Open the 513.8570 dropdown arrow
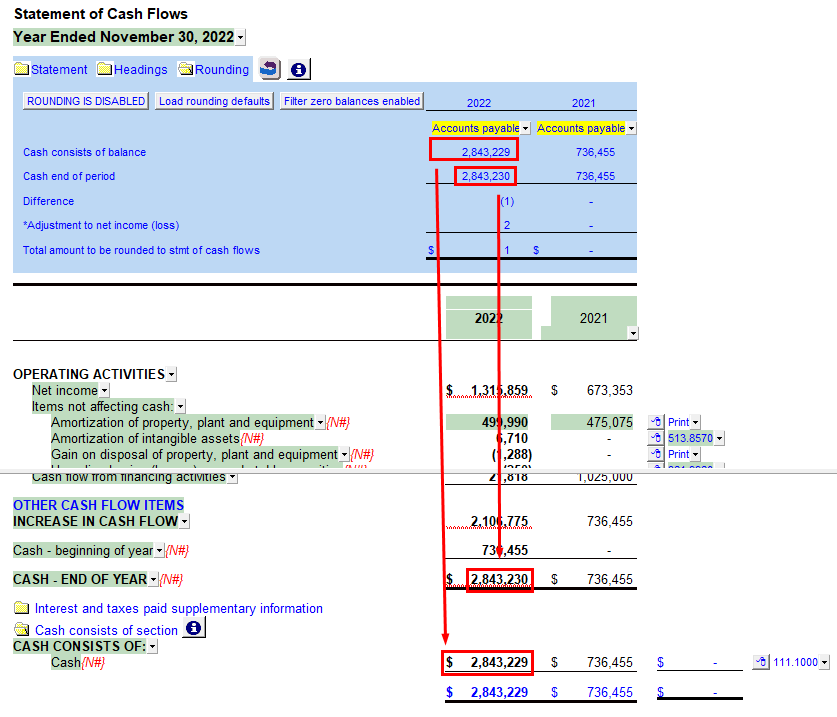 720,438
